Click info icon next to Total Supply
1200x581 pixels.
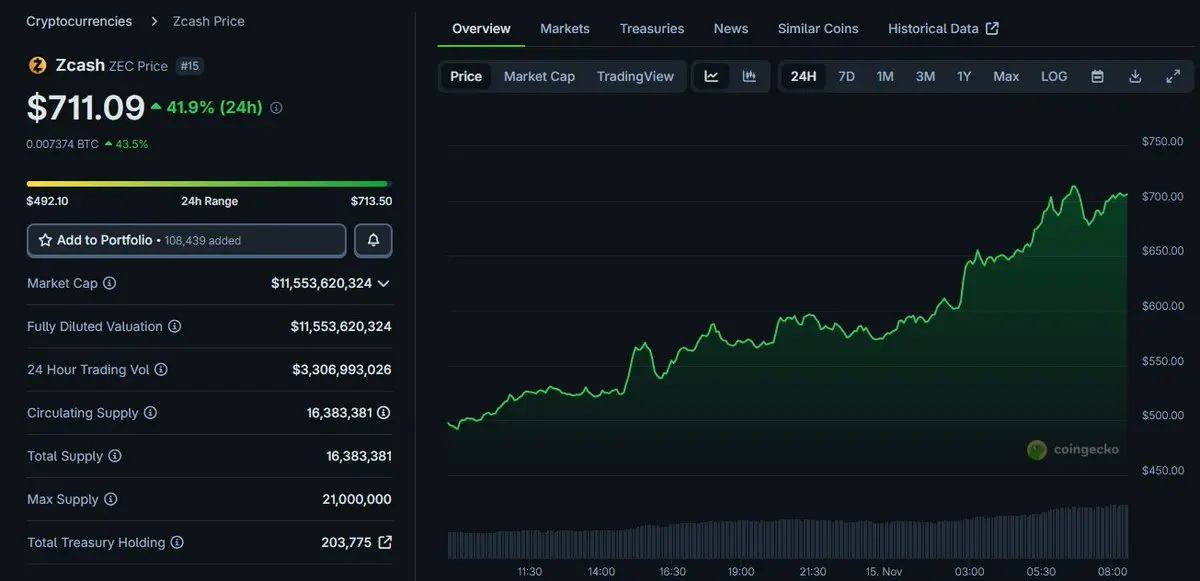pyautogui.click(x=115, y=456)
